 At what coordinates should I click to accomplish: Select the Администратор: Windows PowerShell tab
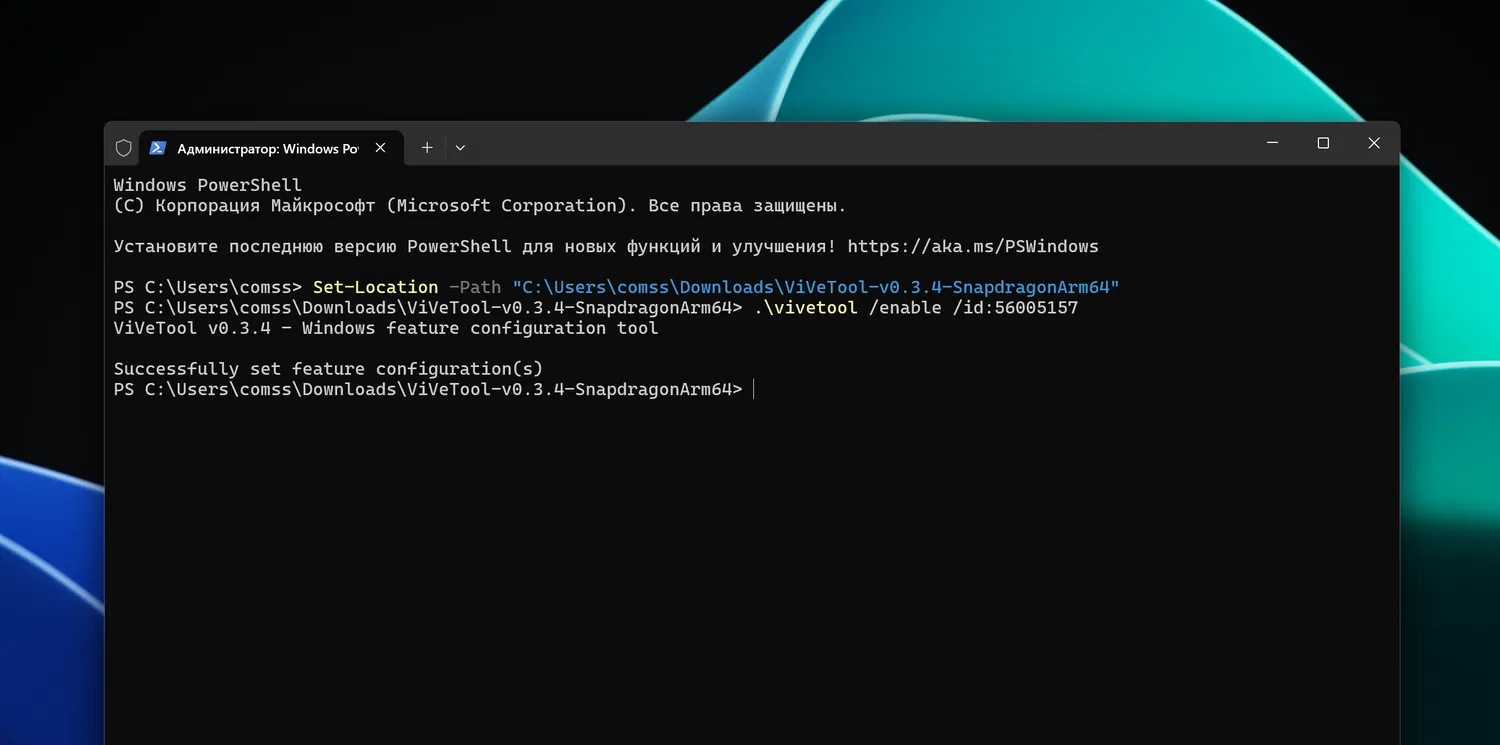pos(267,149)
